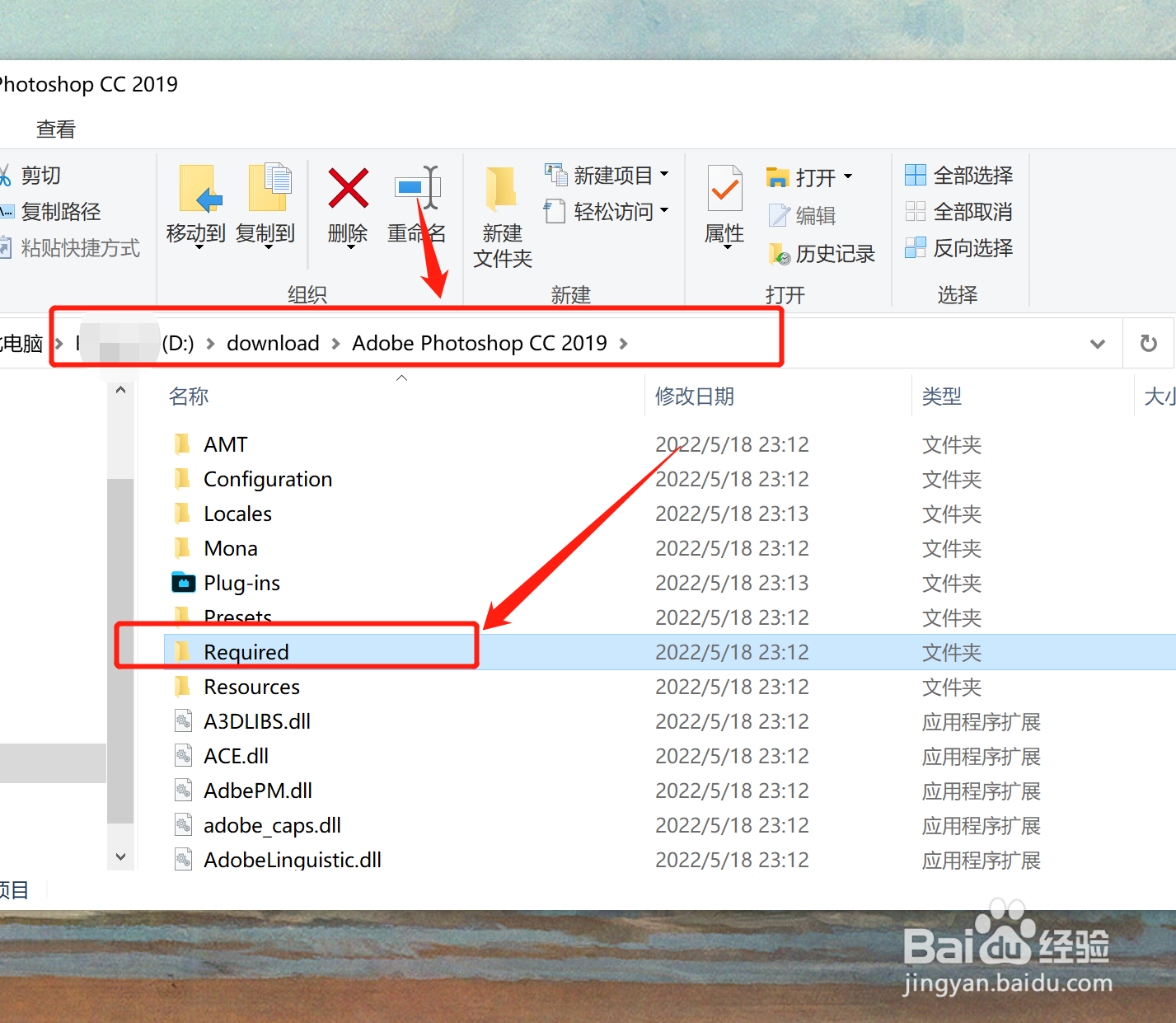Click the A3DLIBS.dll file icon
This screenshot has height=1023, width=1176.
tap(183, 721)
